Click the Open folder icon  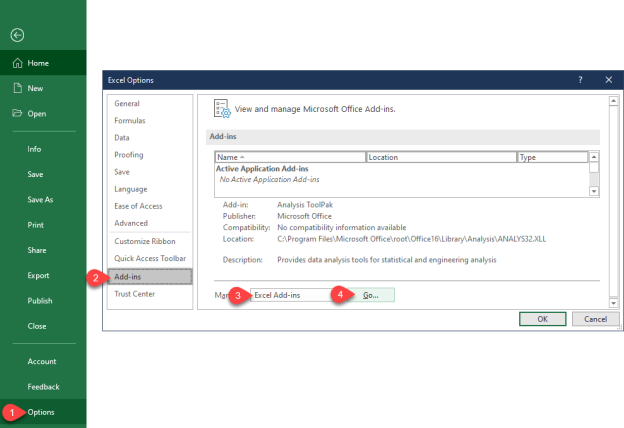(x=17, y=113)
